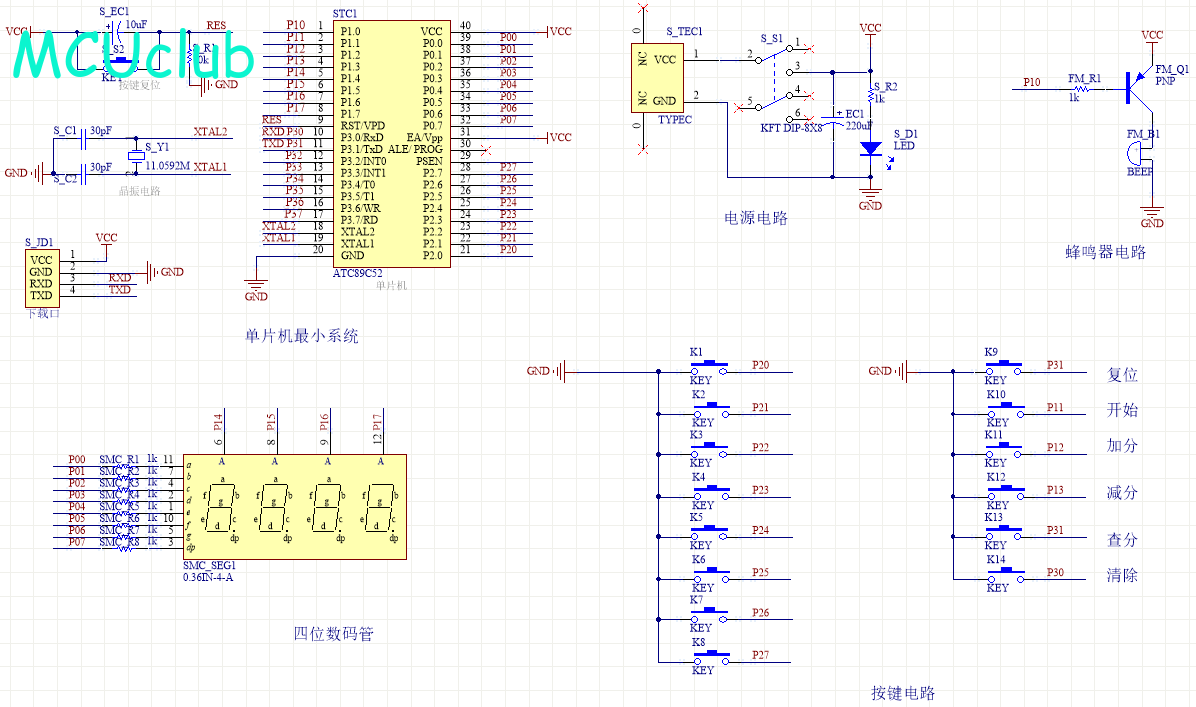
Task: Select the 清除 label beside K14
Action: 1122,576
